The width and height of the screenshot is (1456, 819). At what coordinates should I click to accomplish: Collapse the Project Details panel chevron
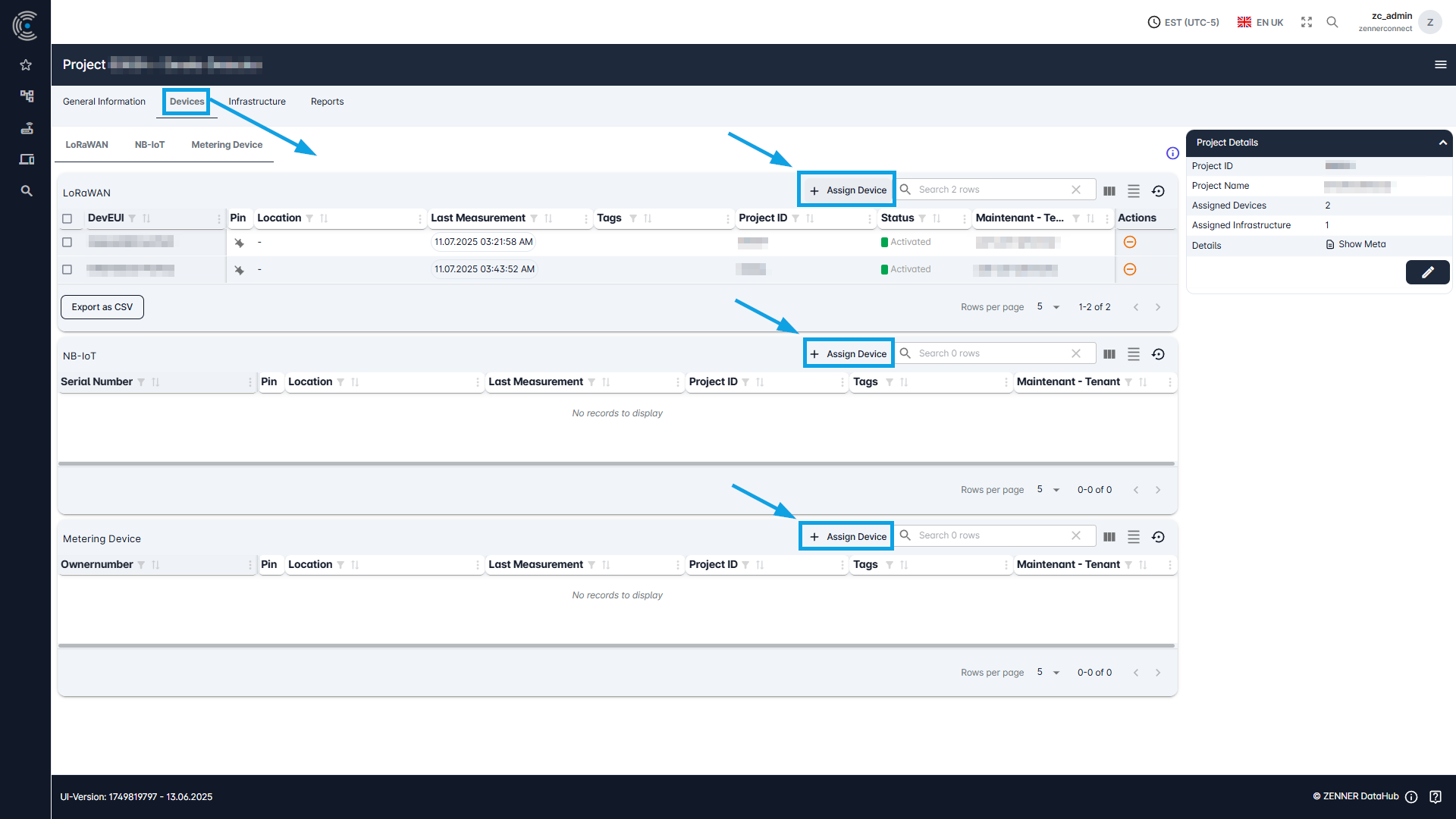1442,143
